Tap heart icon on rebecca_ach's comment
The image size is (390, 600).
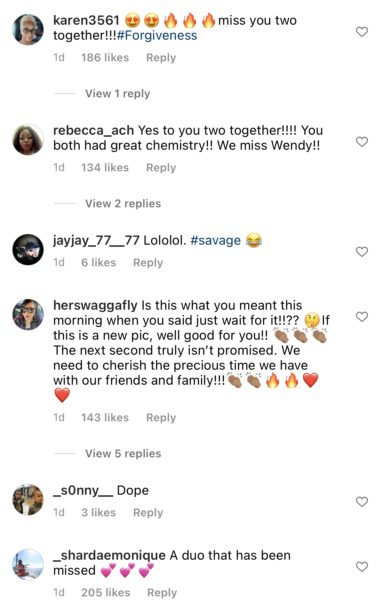click(362, 142)
